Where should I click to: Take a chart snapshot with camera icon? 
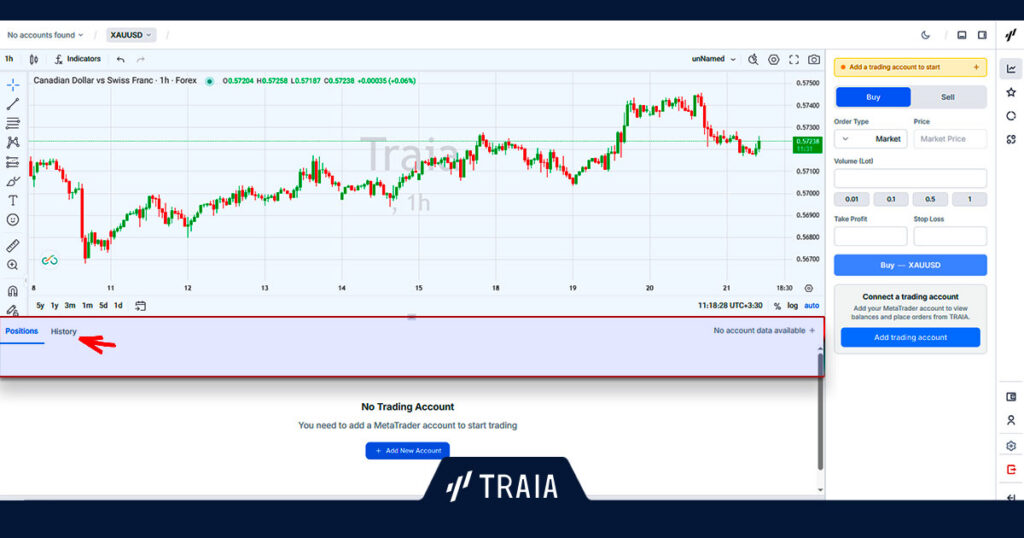[x=814, y=59]
